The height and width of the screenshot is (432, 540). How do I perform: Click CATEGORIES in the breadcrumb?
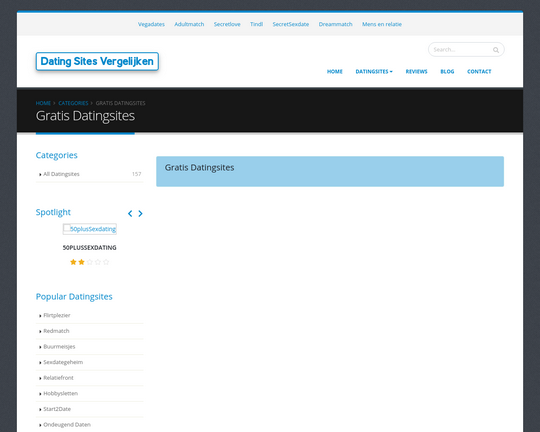pos(73,103)
